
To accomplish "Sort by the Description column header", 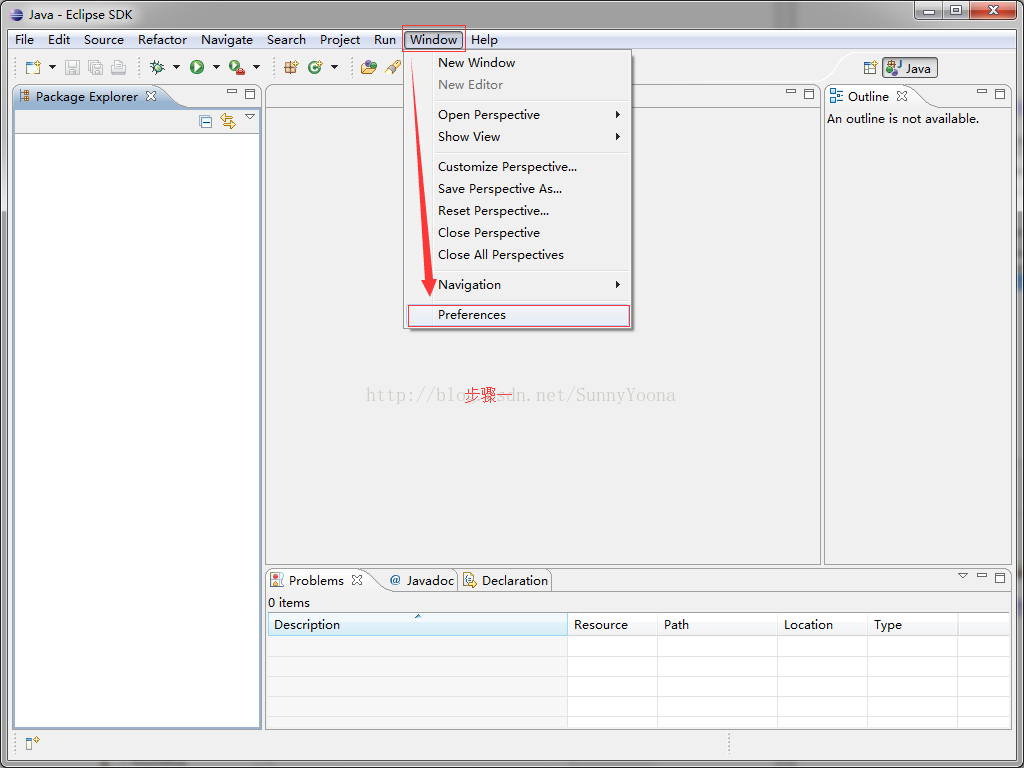I will [x=418, y=625].
